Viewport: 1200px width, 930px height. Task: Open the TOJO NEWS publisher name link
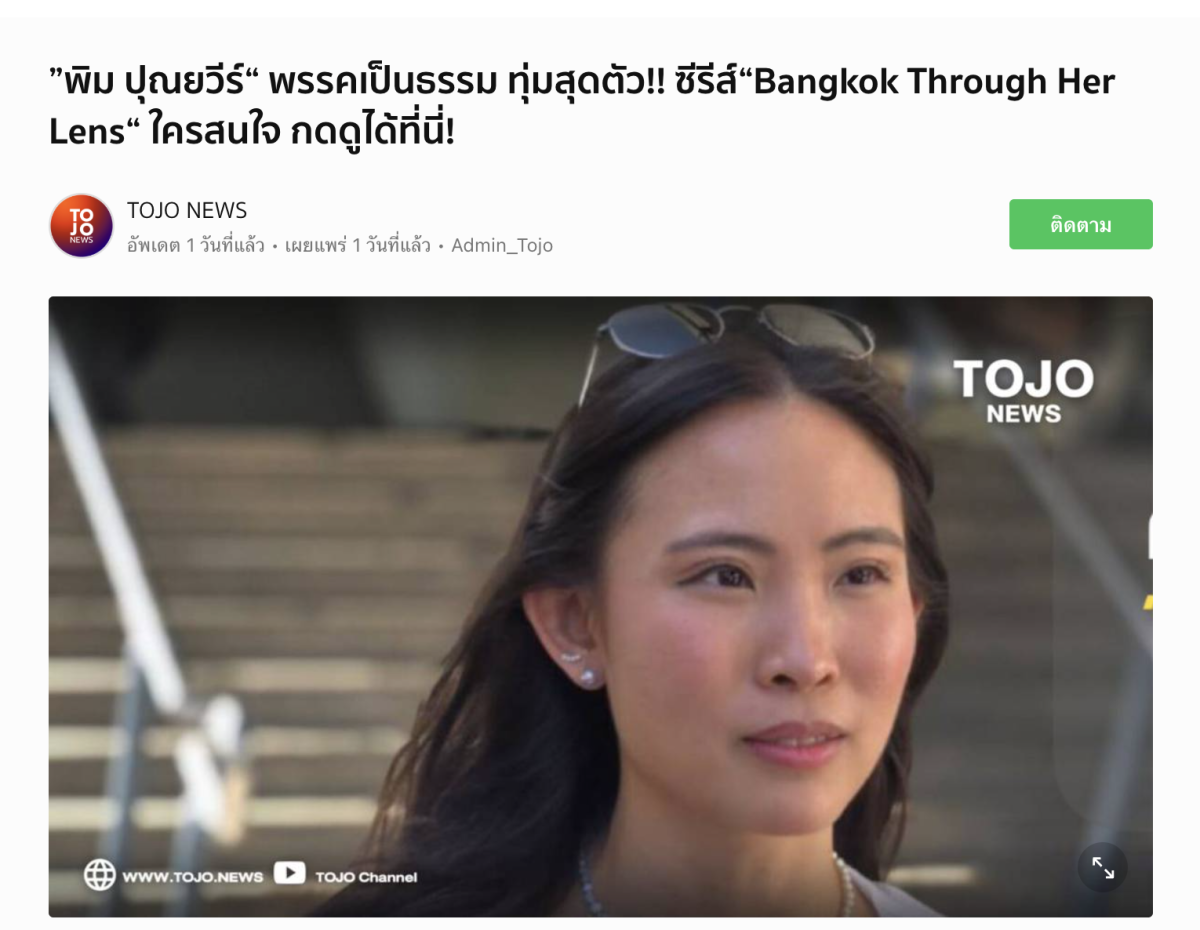click(x=187, y=210)
